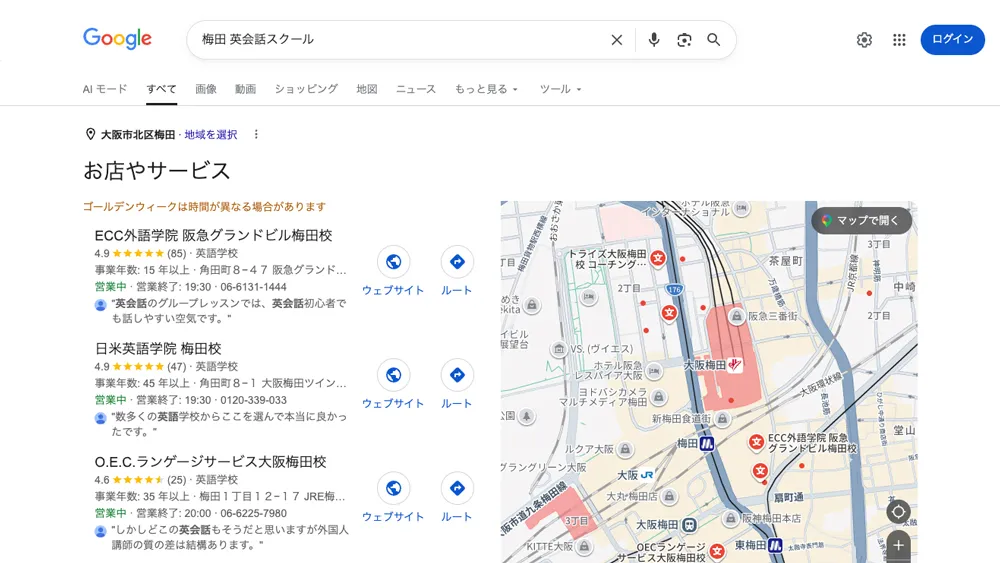The width and height of the screenshot is (1000, 563).
Task: Get route to 日米英語学院 梅田校
Action: click(457, 375)
